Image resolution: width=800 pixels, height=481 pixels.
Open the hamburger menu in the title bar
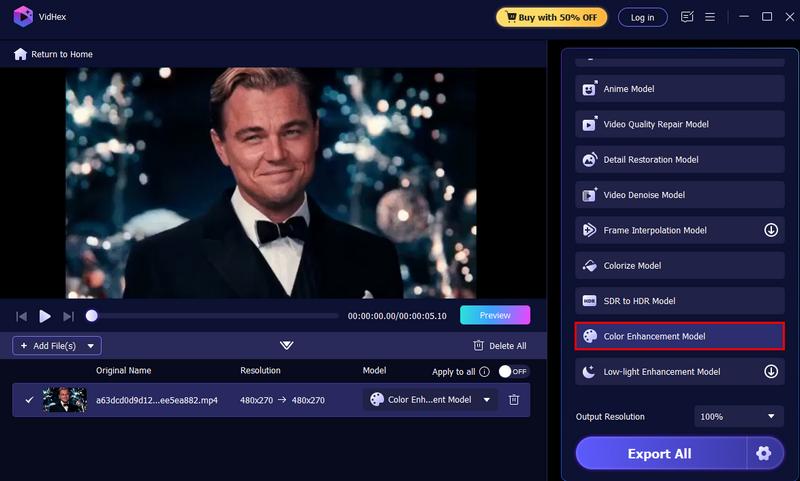[x=710, y=17]
